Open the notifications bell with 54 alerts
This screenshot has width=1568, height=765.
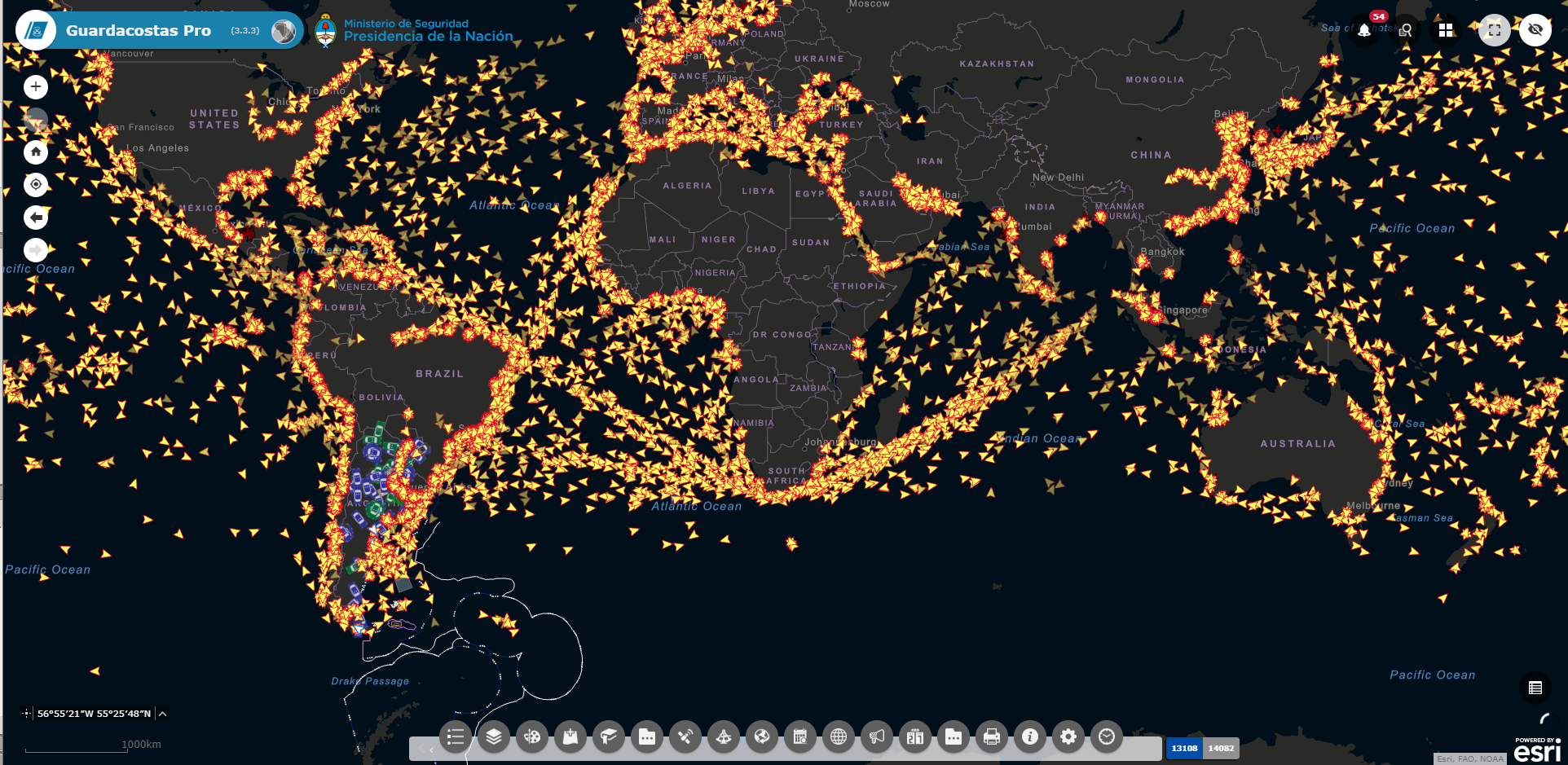click(x=1364, y=30)
